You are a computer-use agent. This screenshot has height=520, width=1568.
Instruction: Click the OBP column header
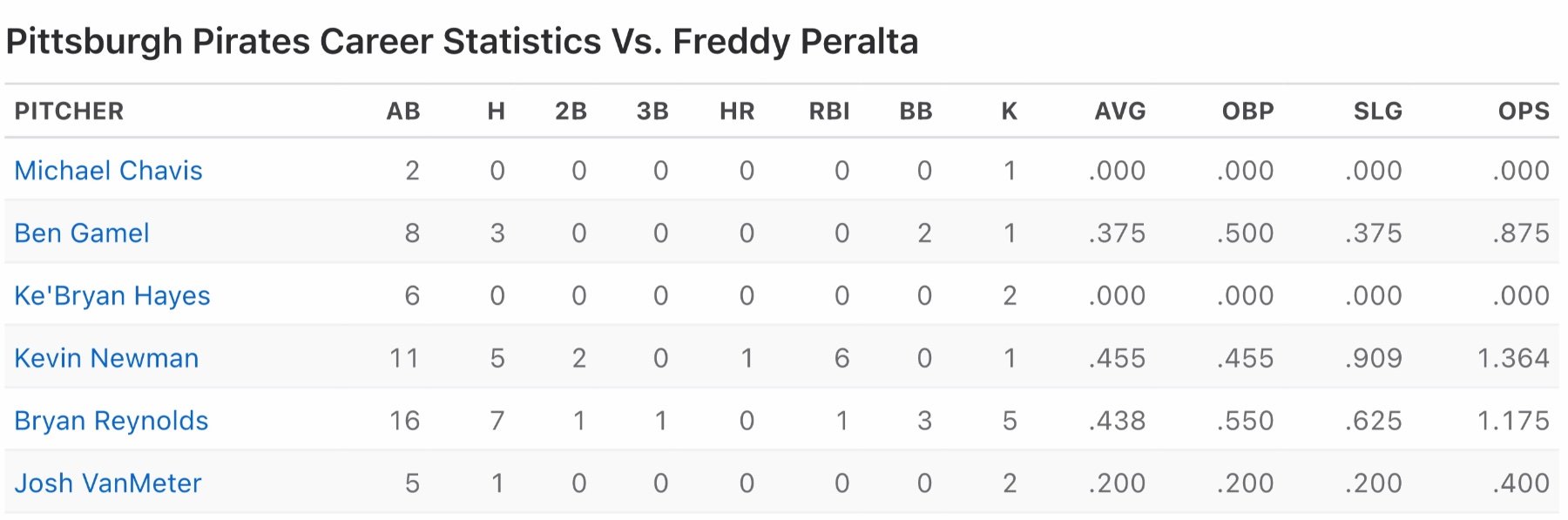1248,111
